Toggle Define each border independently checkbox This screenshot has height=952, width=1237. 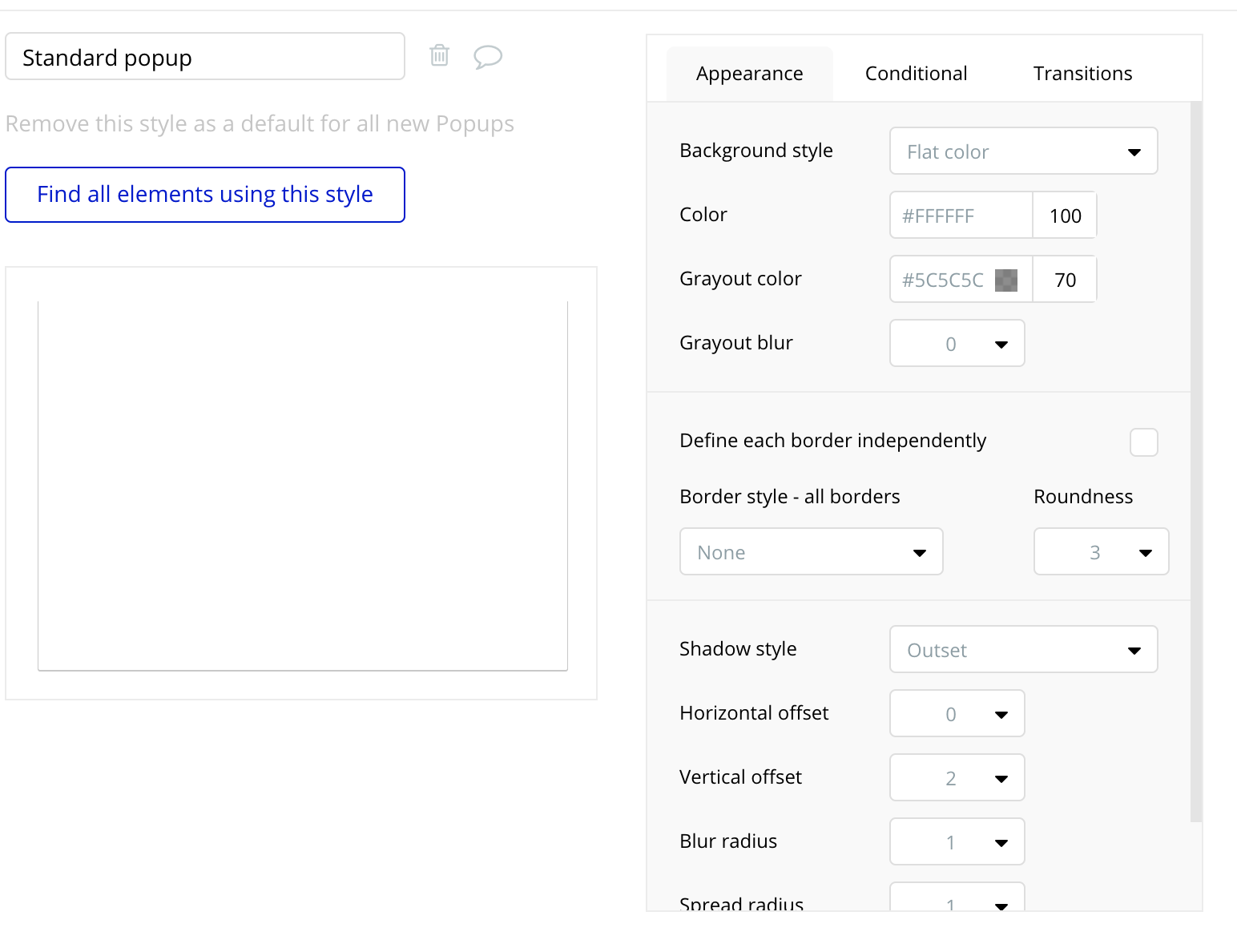coord(1143,442)
